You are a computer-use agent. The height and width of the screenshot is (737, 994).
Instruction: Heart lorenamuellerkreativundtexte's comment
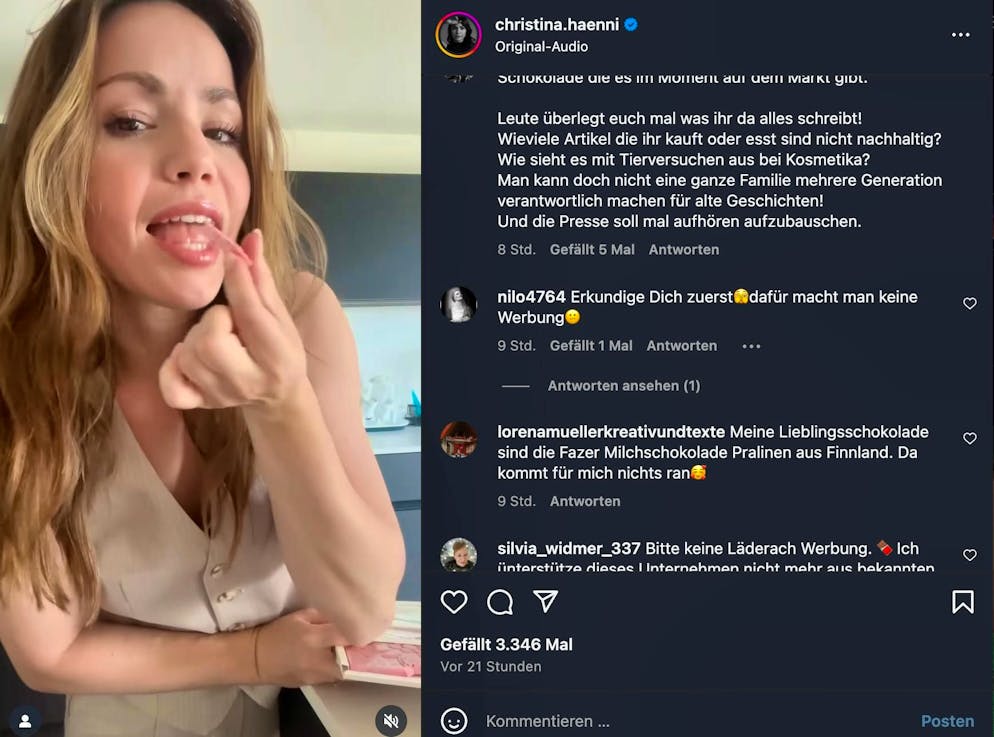point(969,438)
